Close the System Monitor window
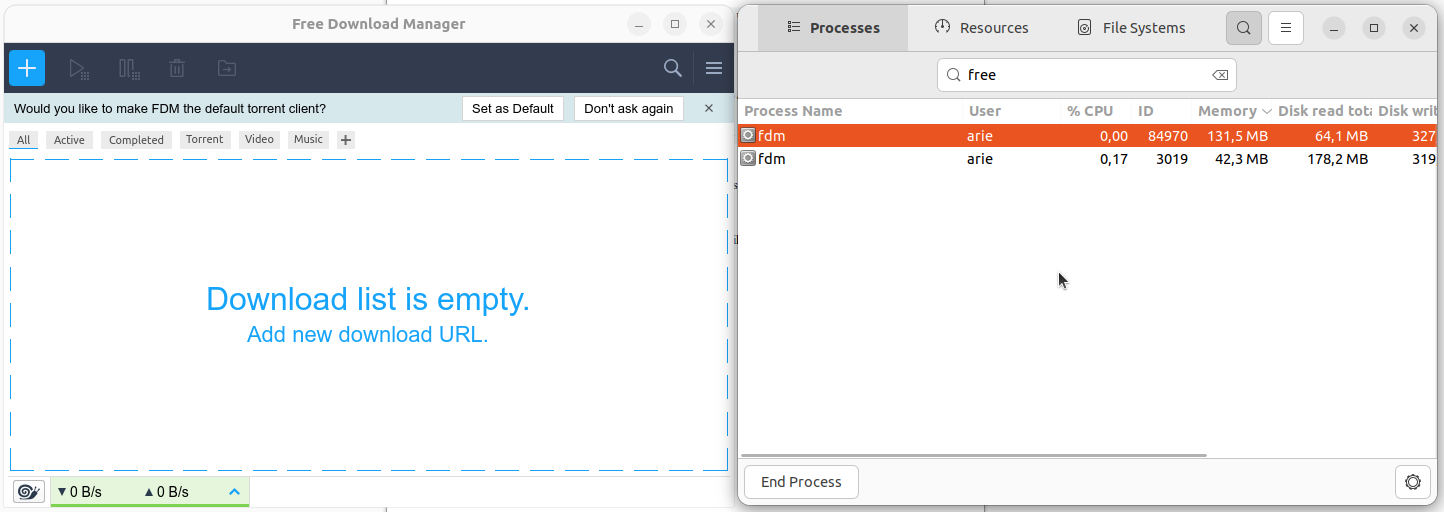The height and width of the screenshot is (512, 1444). point(1414,28)
